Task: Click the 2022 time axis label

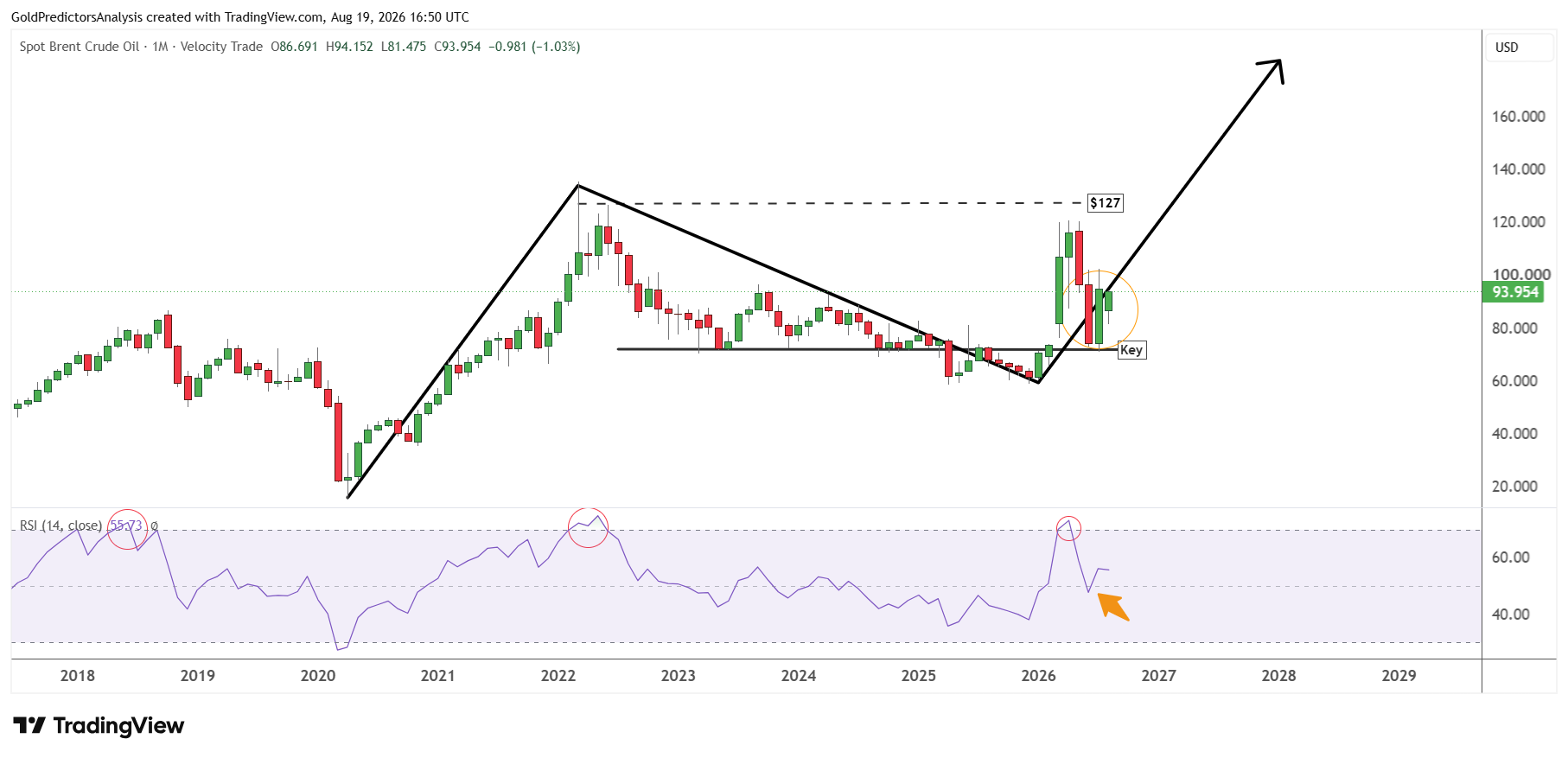Action: pos(558,676)
